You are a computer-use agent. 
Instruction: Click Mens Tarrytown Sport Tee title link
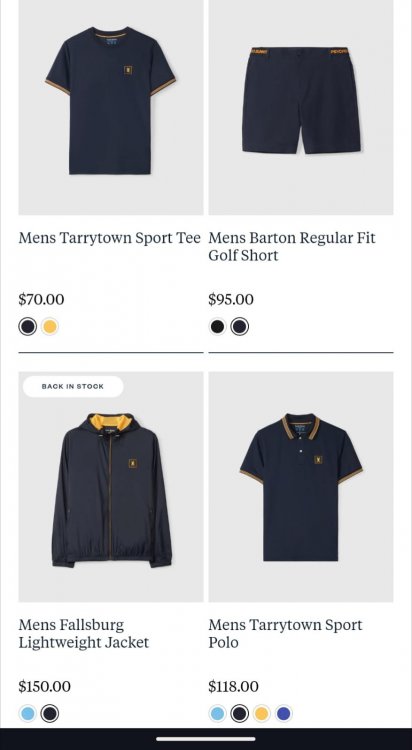(x=109, y=238)
